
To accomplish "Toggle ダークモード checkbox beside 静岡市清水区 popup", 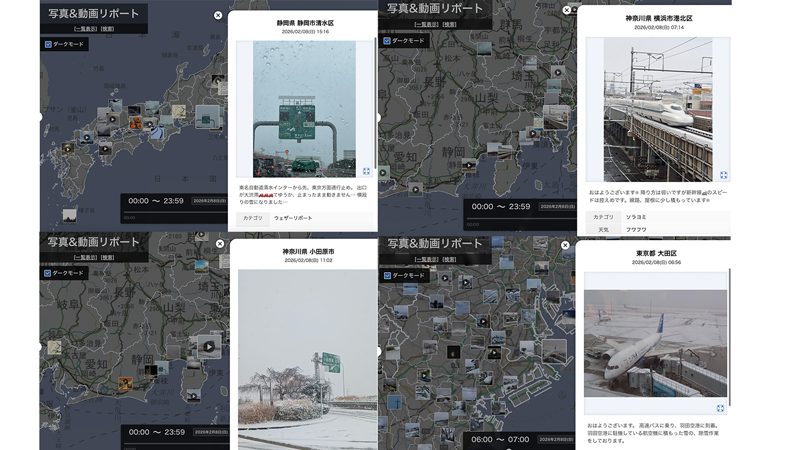I will [x=48, y=45].
